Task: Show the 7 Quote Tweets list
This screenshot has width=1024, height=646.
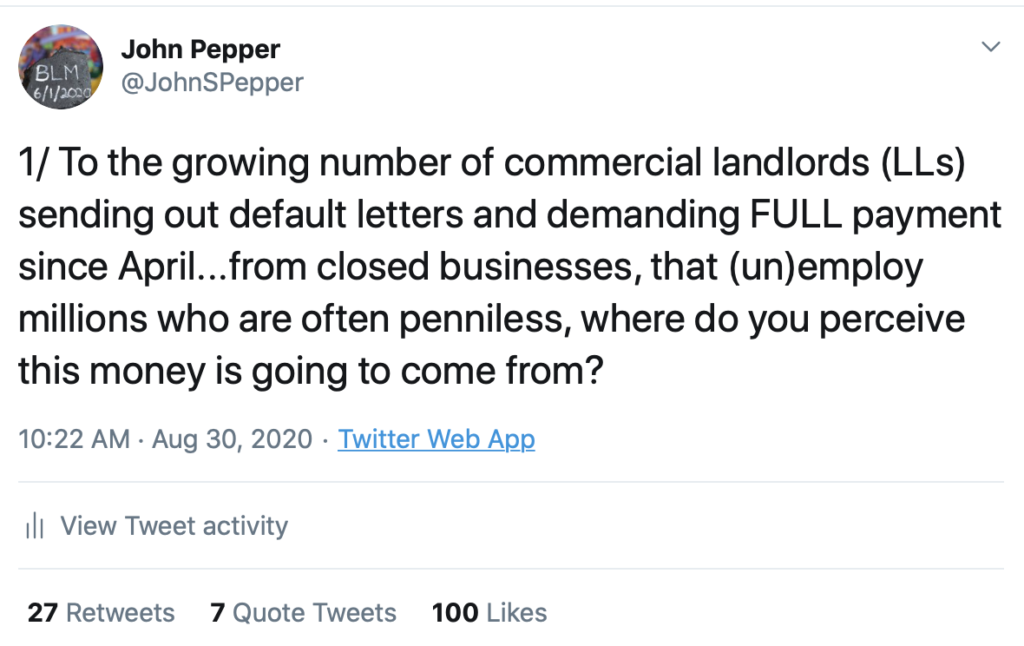Action: click(x=303, y=613)
